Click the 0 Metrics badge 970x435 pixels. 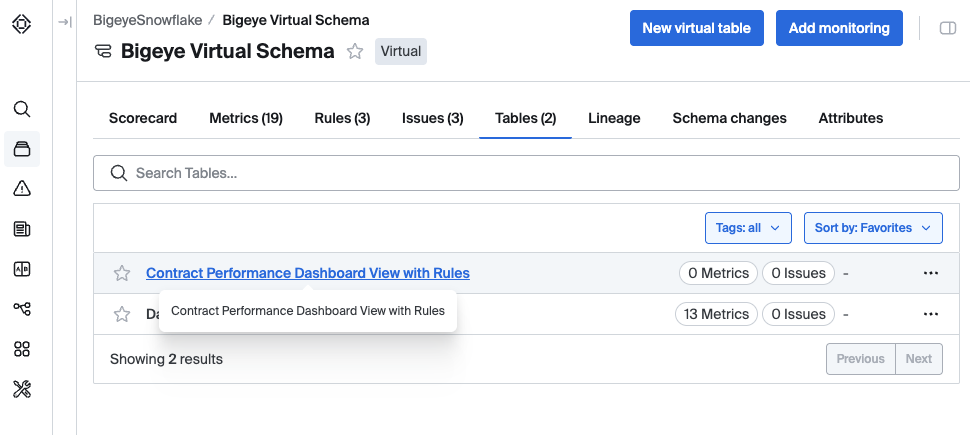tap(718, 273)
